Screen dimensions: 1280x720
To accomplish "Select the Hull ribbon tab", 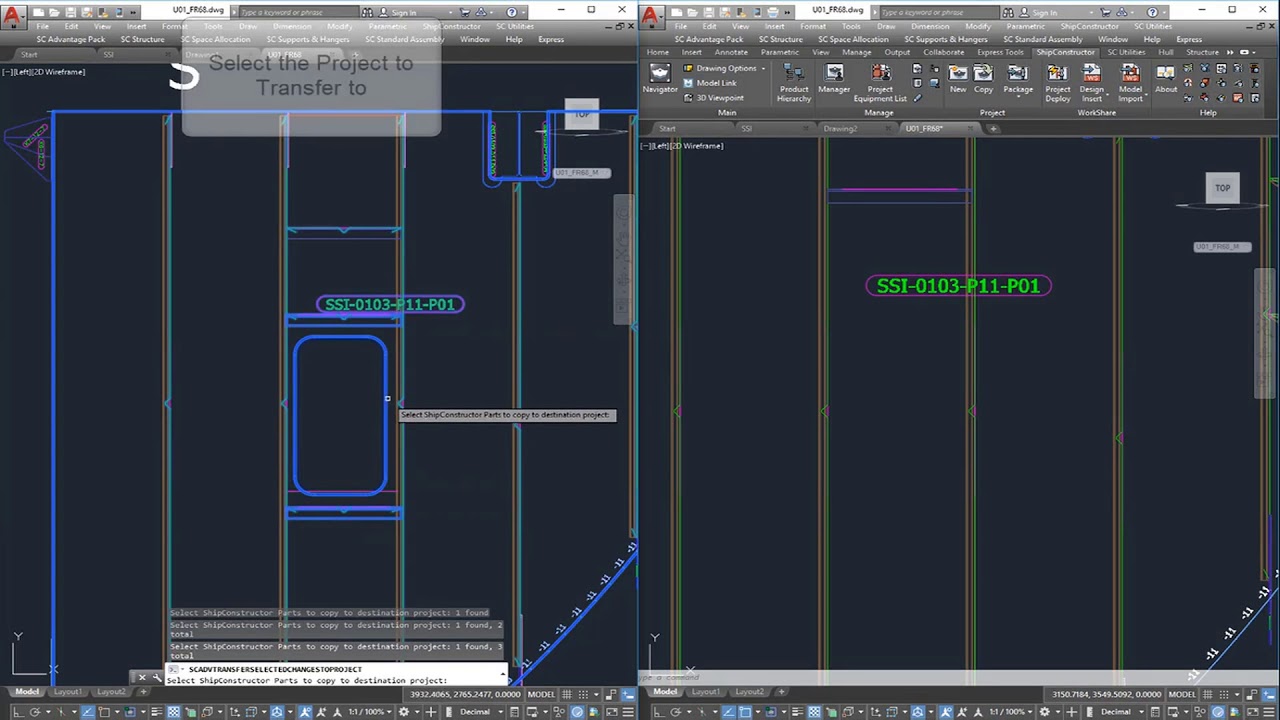I will click(x=1166, y=52).
